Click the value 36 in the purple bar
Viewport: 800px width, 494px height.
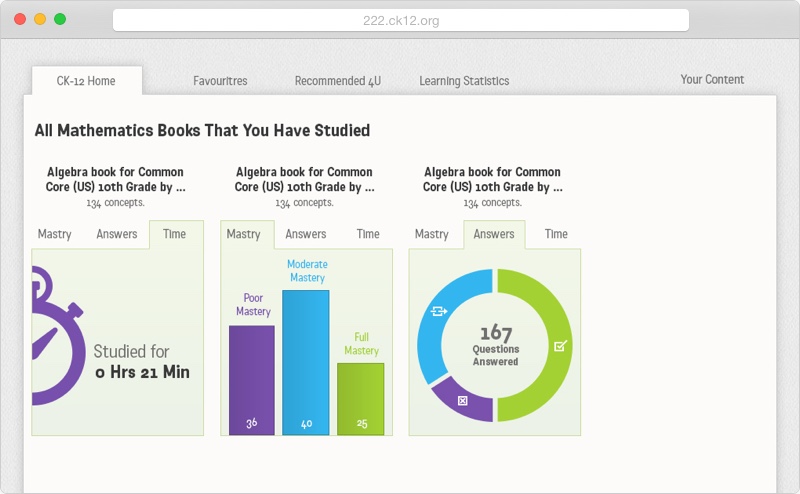click(252, 423)
